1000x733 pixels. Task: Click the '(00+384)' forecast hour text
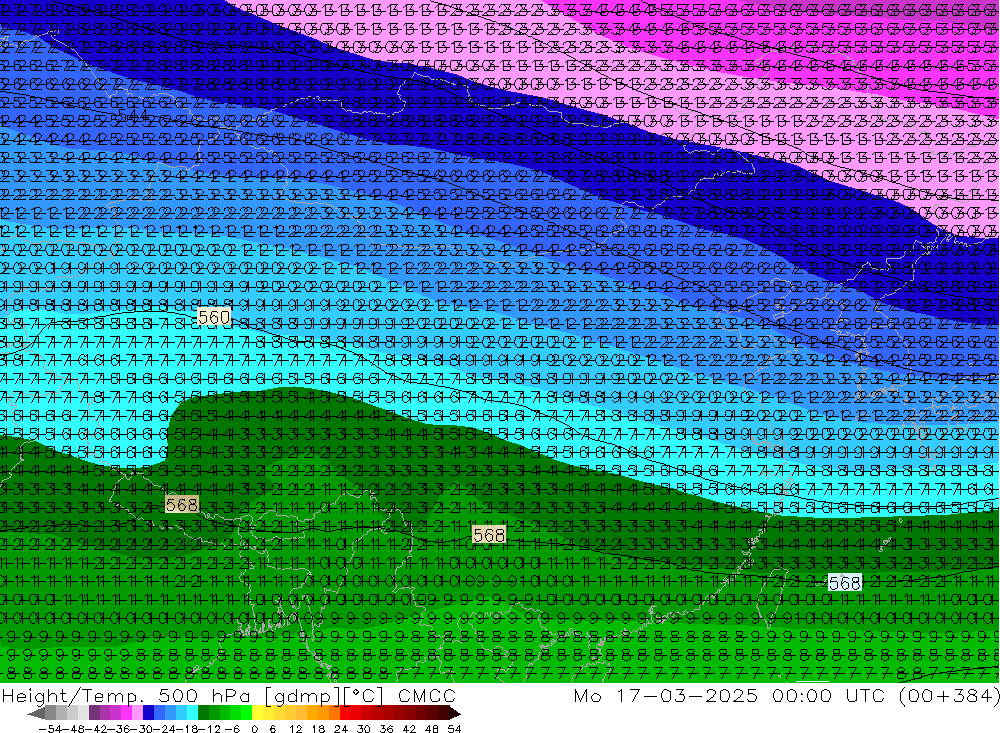tap(949, 695)
